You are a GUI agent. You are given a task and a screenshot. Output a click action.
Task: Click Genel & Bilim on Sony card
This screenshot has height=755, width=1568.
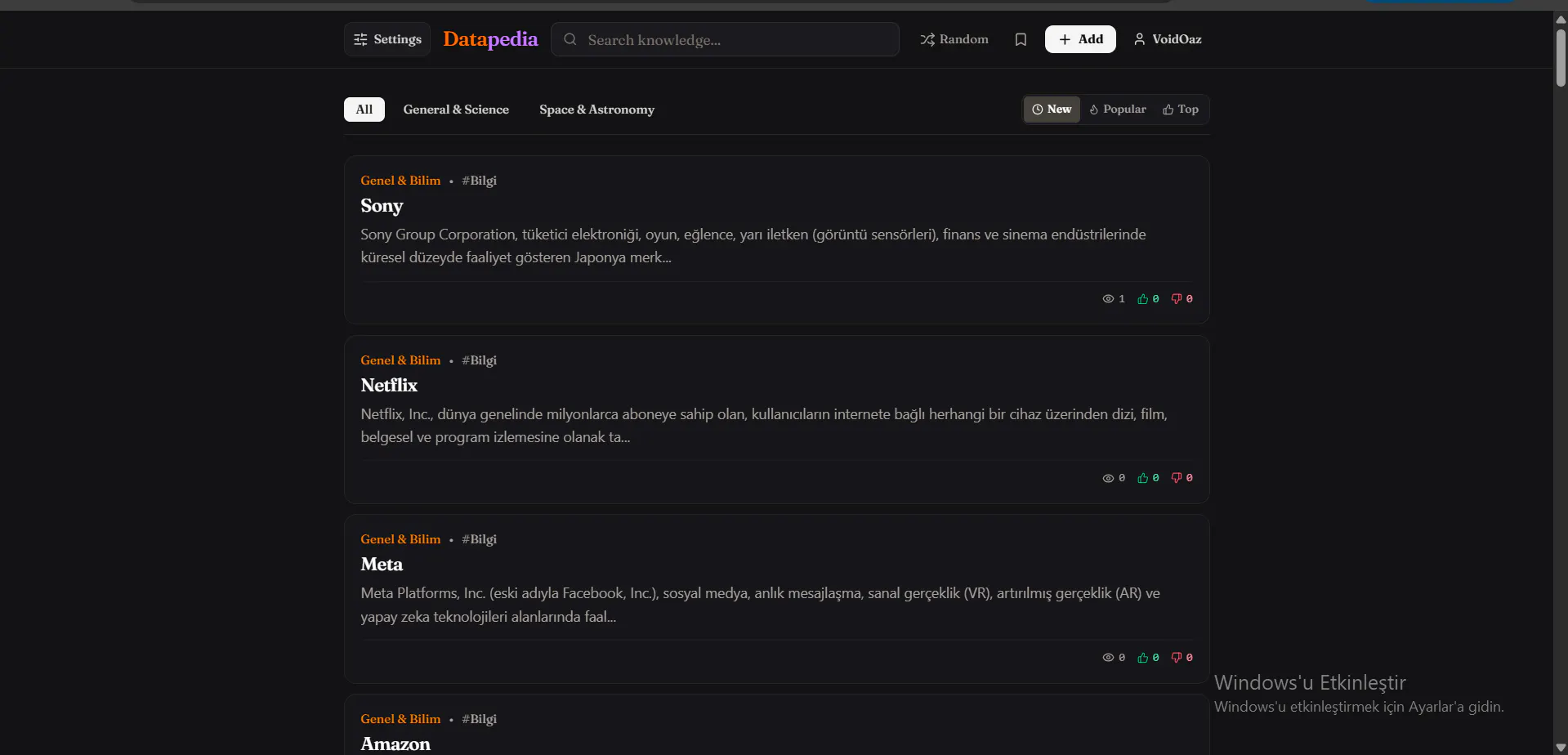[x=400, y=181]
